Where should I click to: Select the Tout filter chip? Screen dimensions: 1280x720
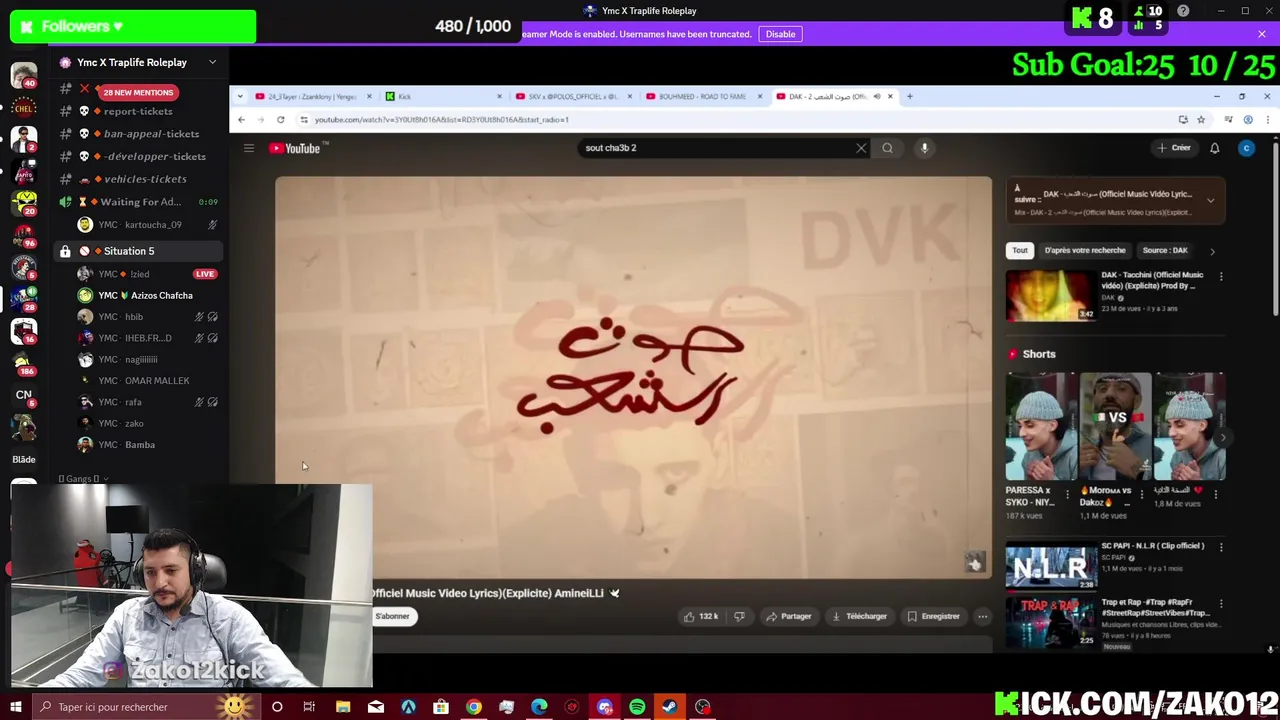click(1020, 250)
